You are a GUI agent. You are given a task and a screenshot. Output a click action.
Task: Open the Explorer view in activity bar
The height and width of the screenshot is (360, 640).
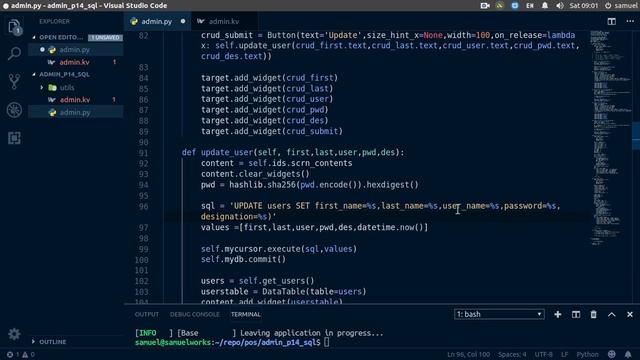[14, 27]
